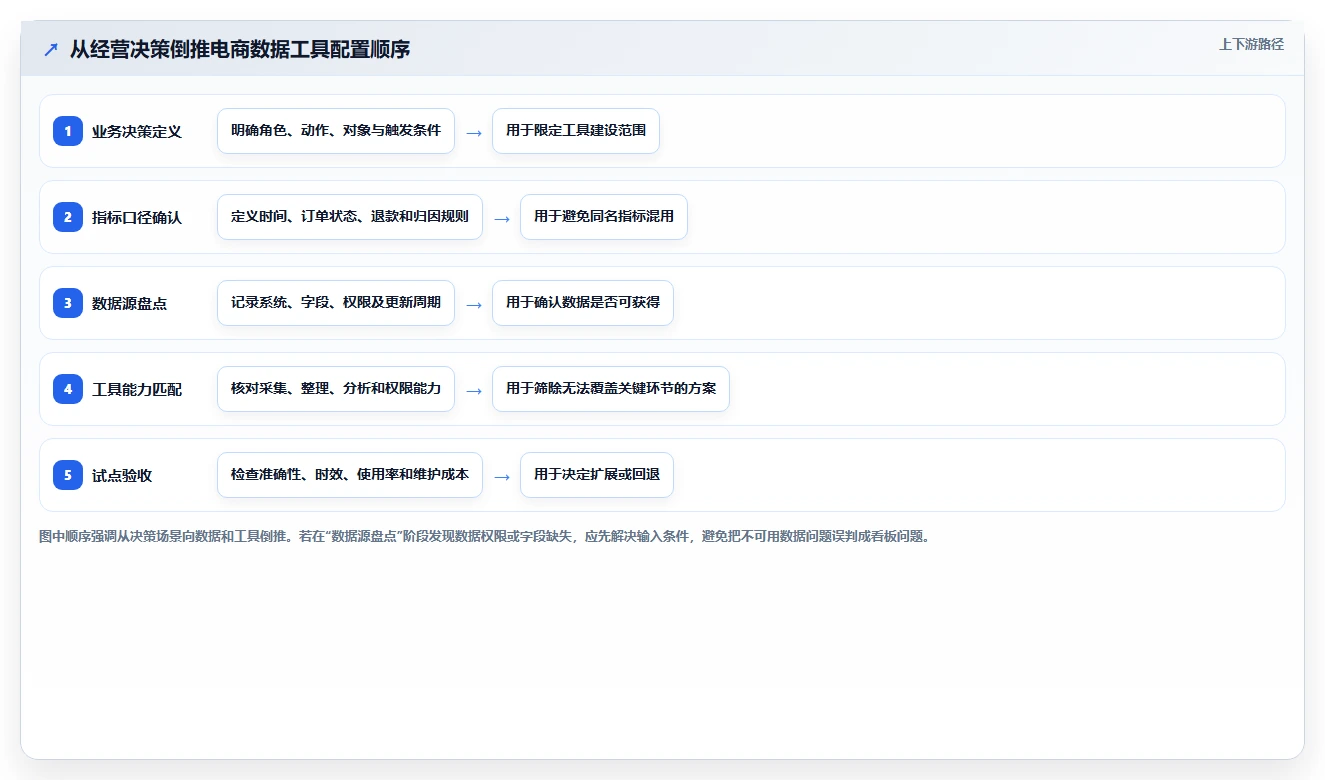
Task: Select the 定义时间、订单状态、退款和归因规则 box
Action: pyautogui.click(x=350, y=217)
